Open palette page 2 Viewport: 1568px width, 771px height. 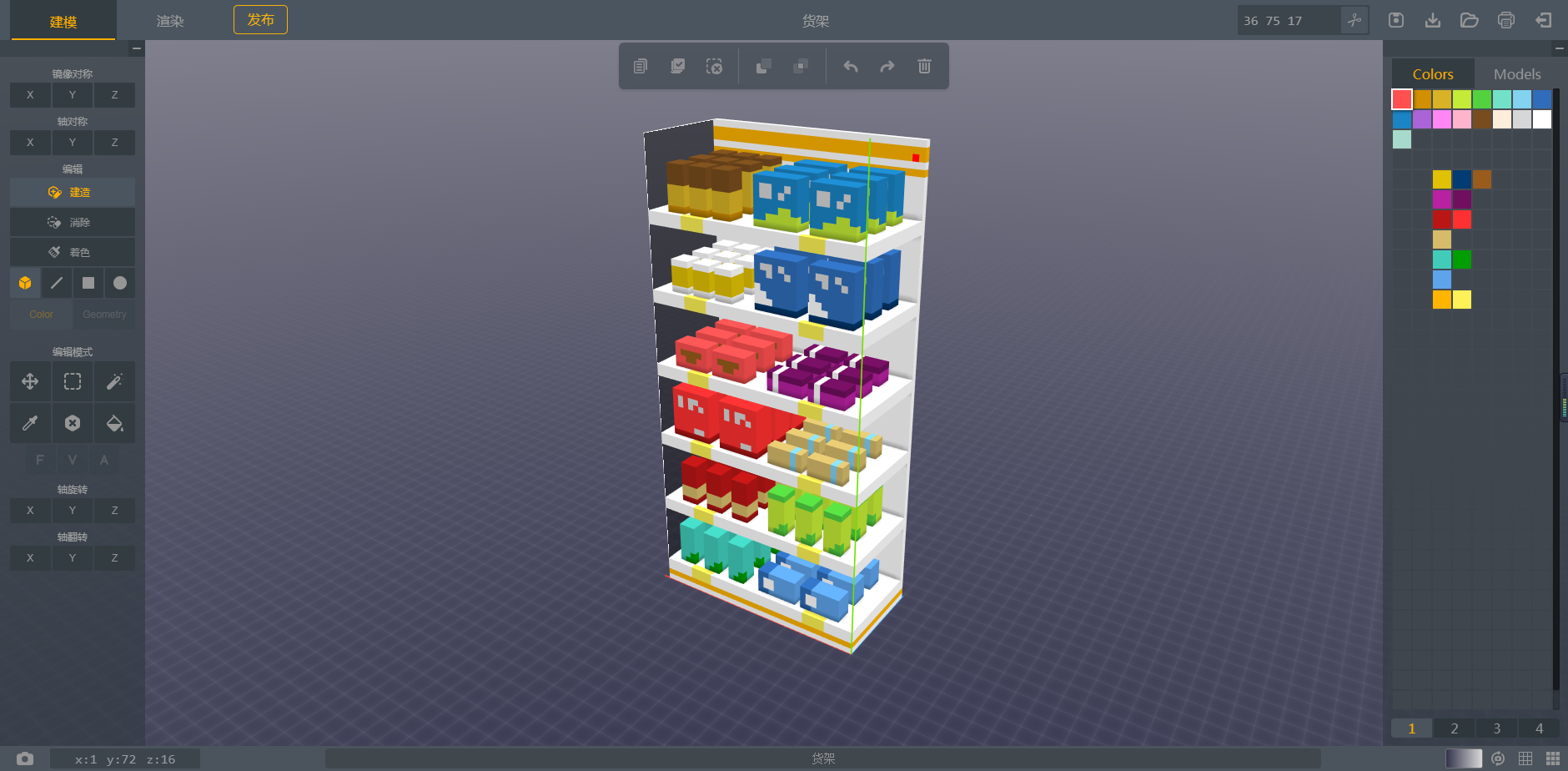[x=1455, y=728]
